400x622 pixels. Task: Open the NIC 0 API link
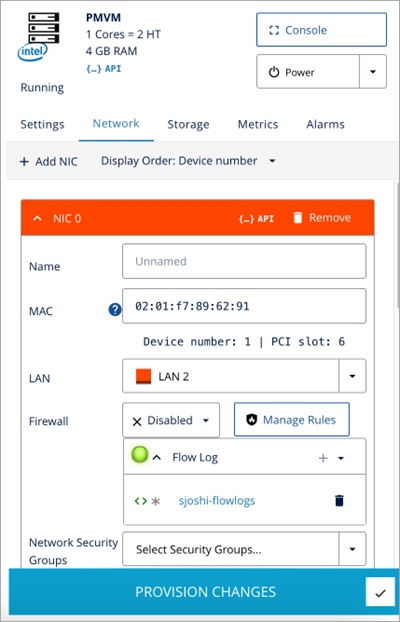point(256,219)
